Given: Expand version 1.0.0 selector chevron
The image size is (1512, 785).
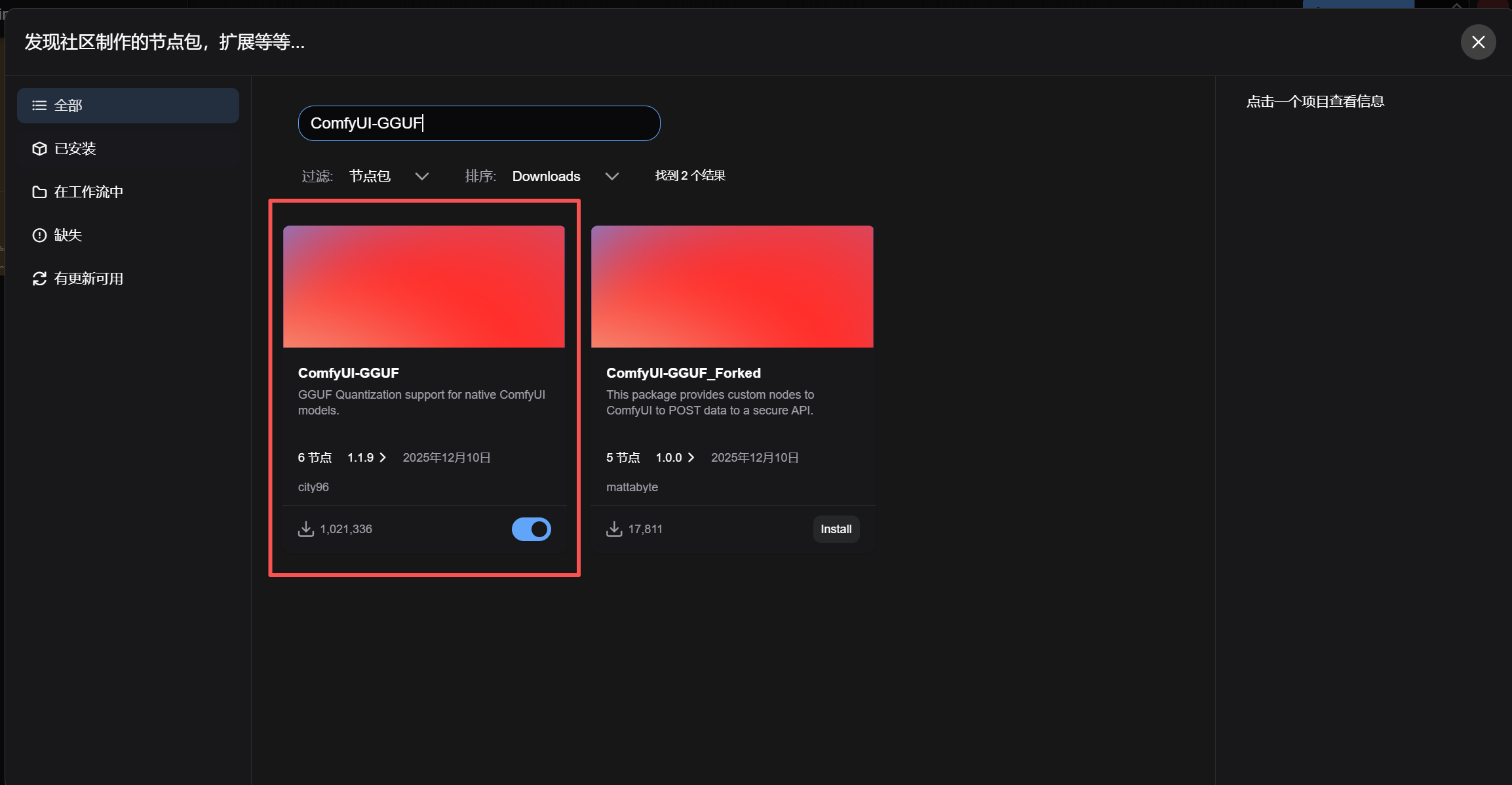Looking at the screenshot, I should pyautogui.click(x=691, y=458).
